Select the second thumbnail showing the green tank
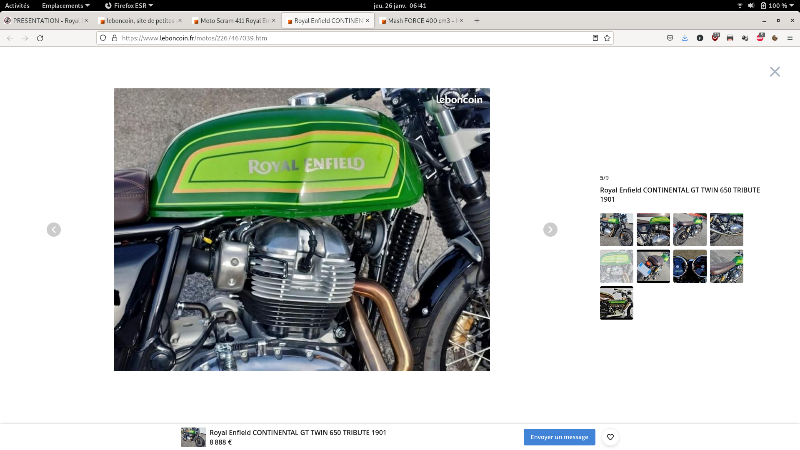 click(x=653, y=230)
